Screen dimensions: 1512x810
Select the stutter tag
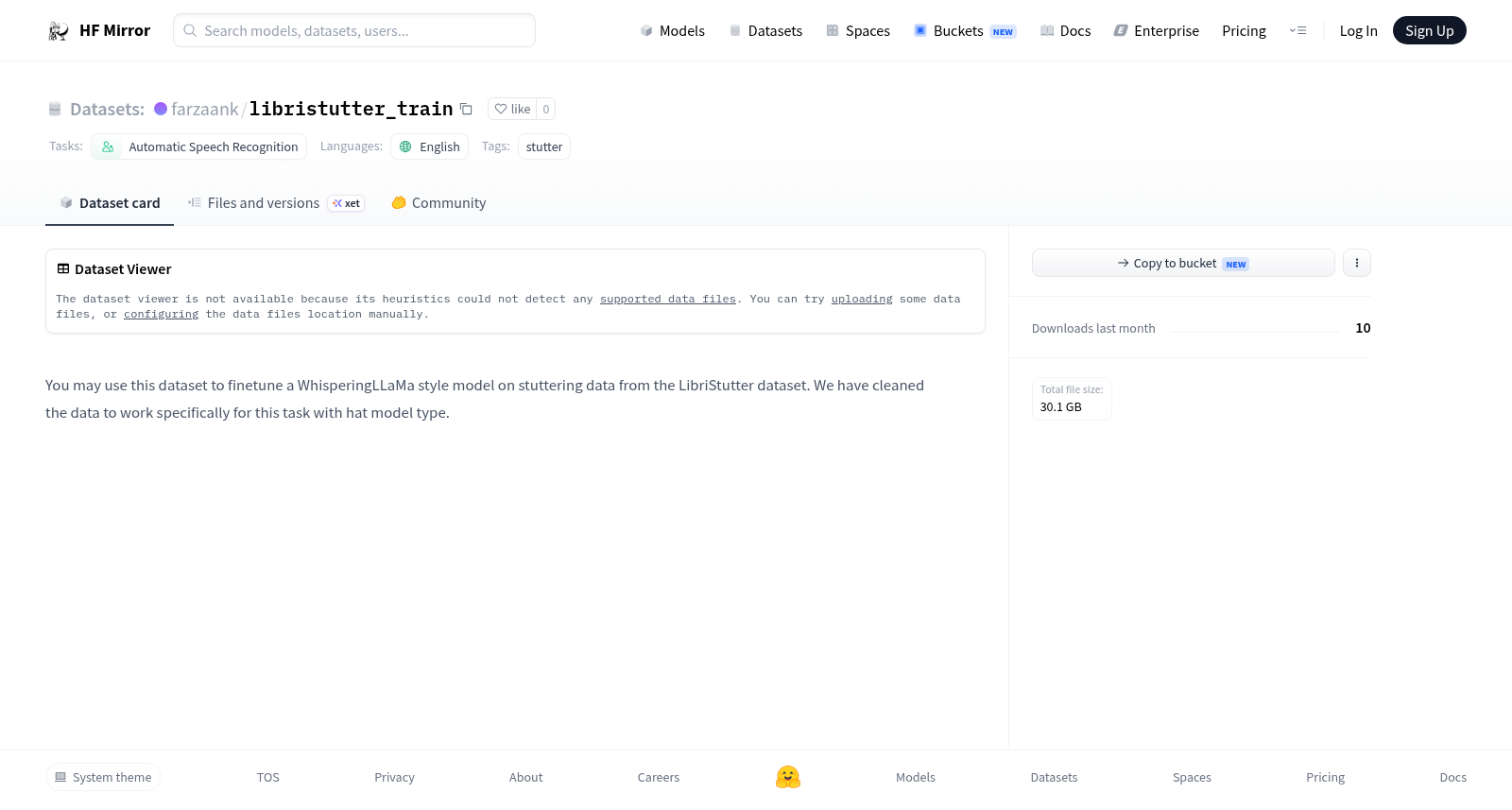pyautogui.click(x=544, y=146)
